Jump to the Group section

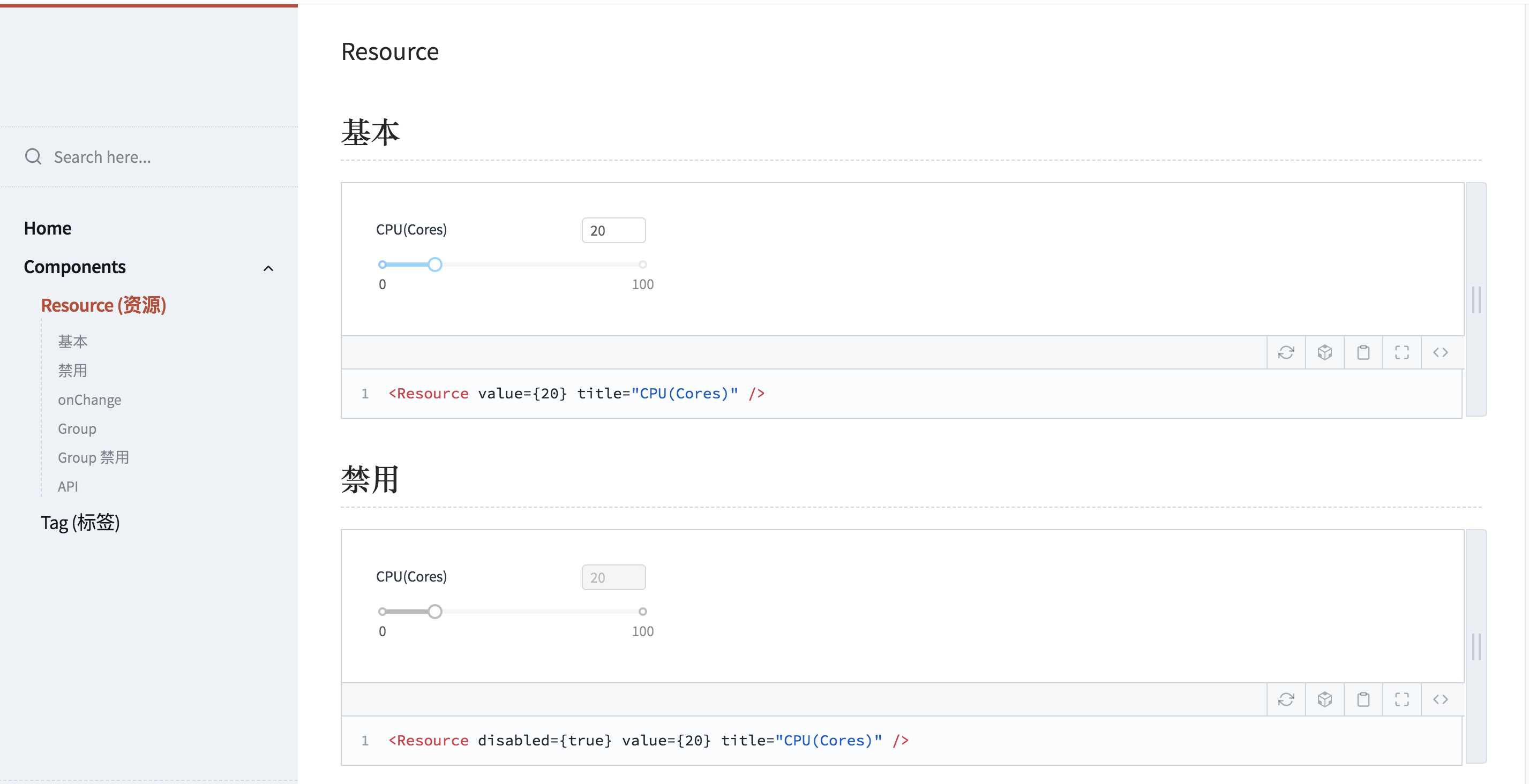coord(77,428)
